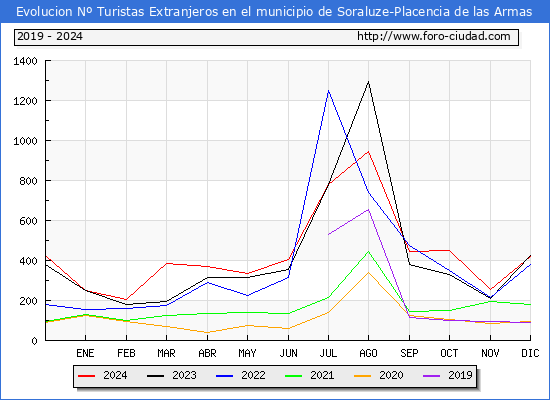Click the SEP month axis label

[x=409, y=353]
